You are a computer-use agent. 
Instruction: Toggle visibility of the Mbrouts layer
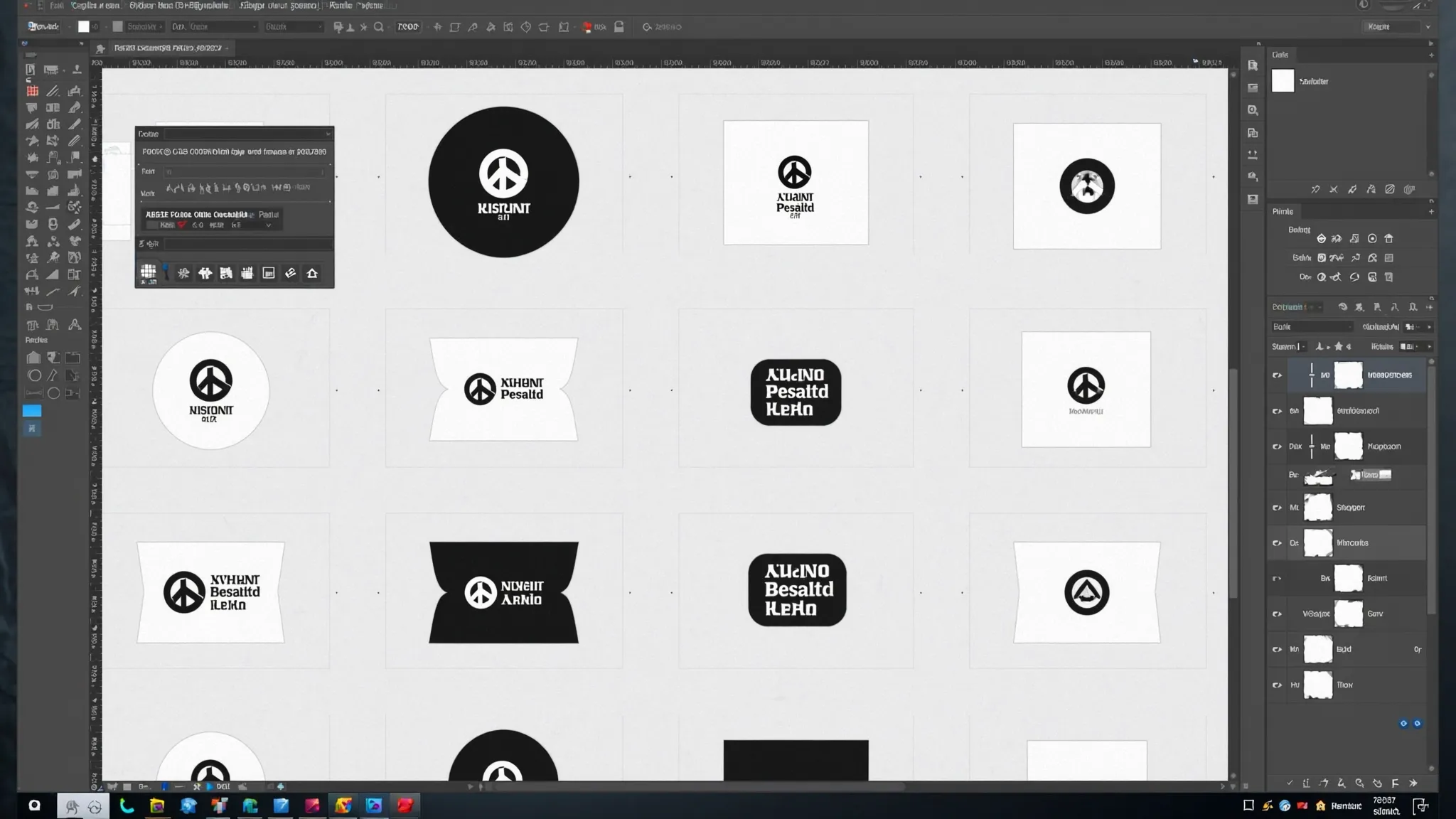[1277, 543]
